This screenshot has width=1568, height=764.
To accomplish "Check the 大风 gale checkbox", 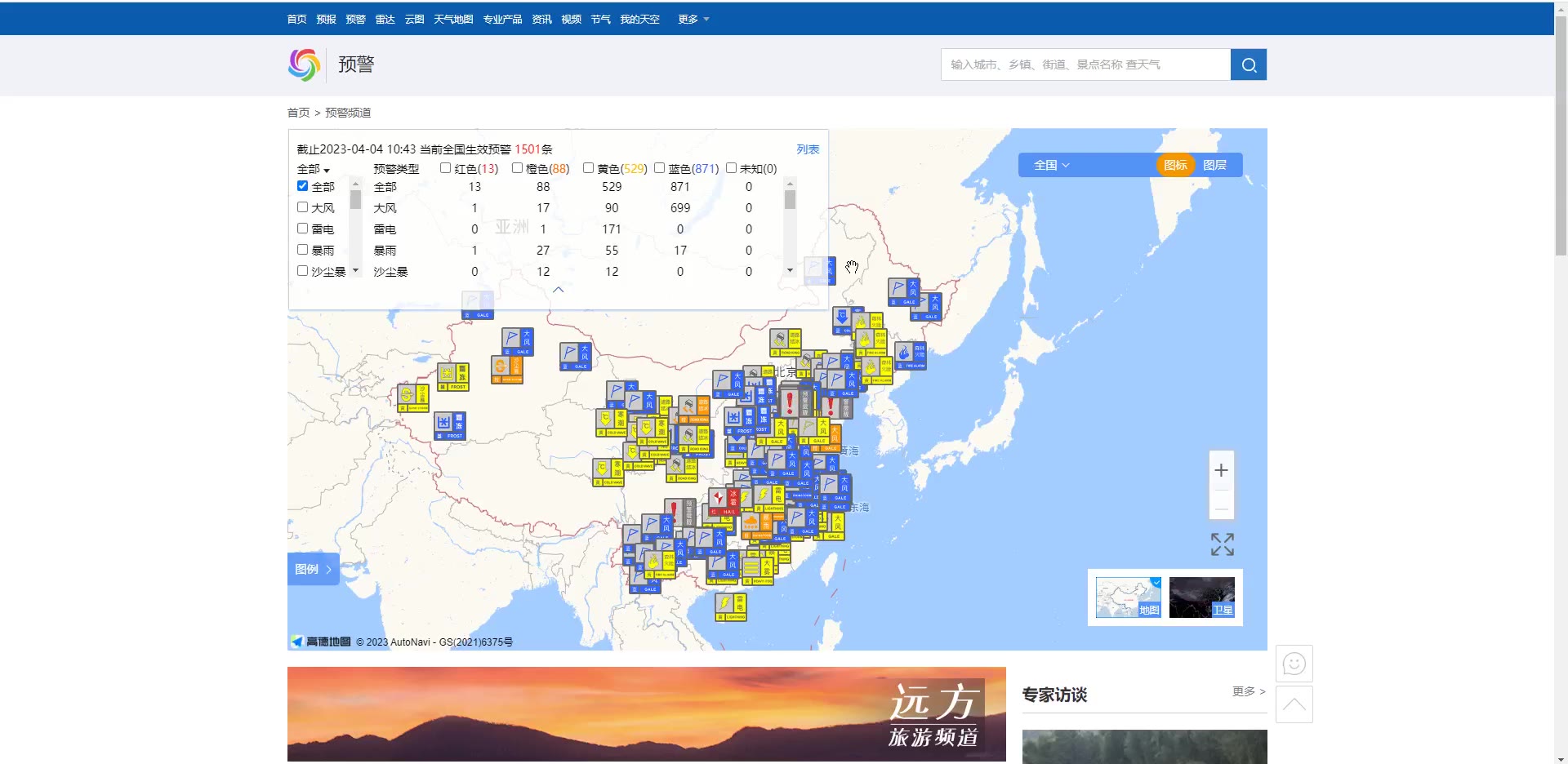I will pyautogui.click(x=302, y=207).
